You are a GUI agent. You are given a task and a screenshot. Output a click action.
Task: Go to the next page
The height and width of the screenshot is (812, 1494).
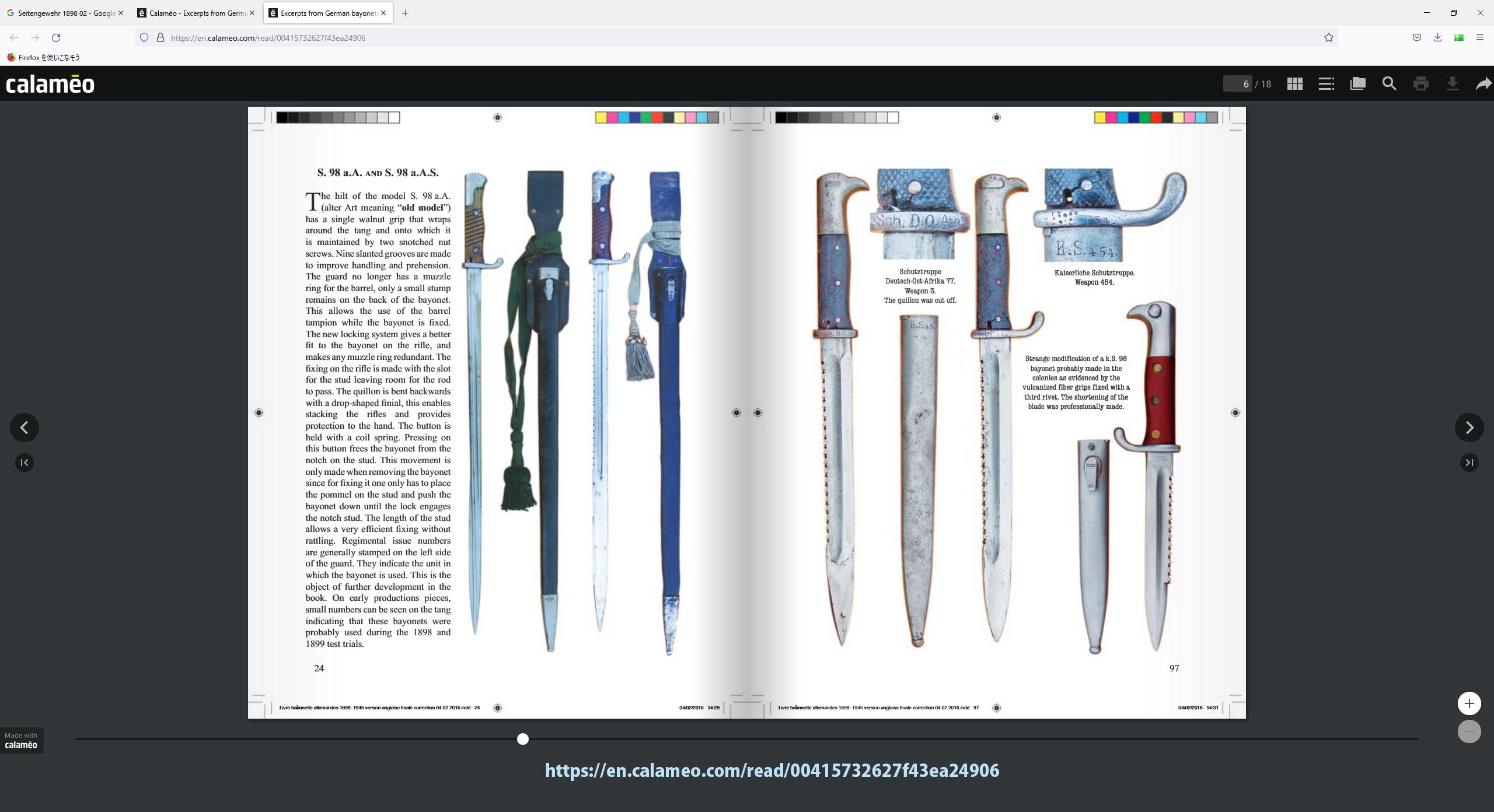point(1469,428)
